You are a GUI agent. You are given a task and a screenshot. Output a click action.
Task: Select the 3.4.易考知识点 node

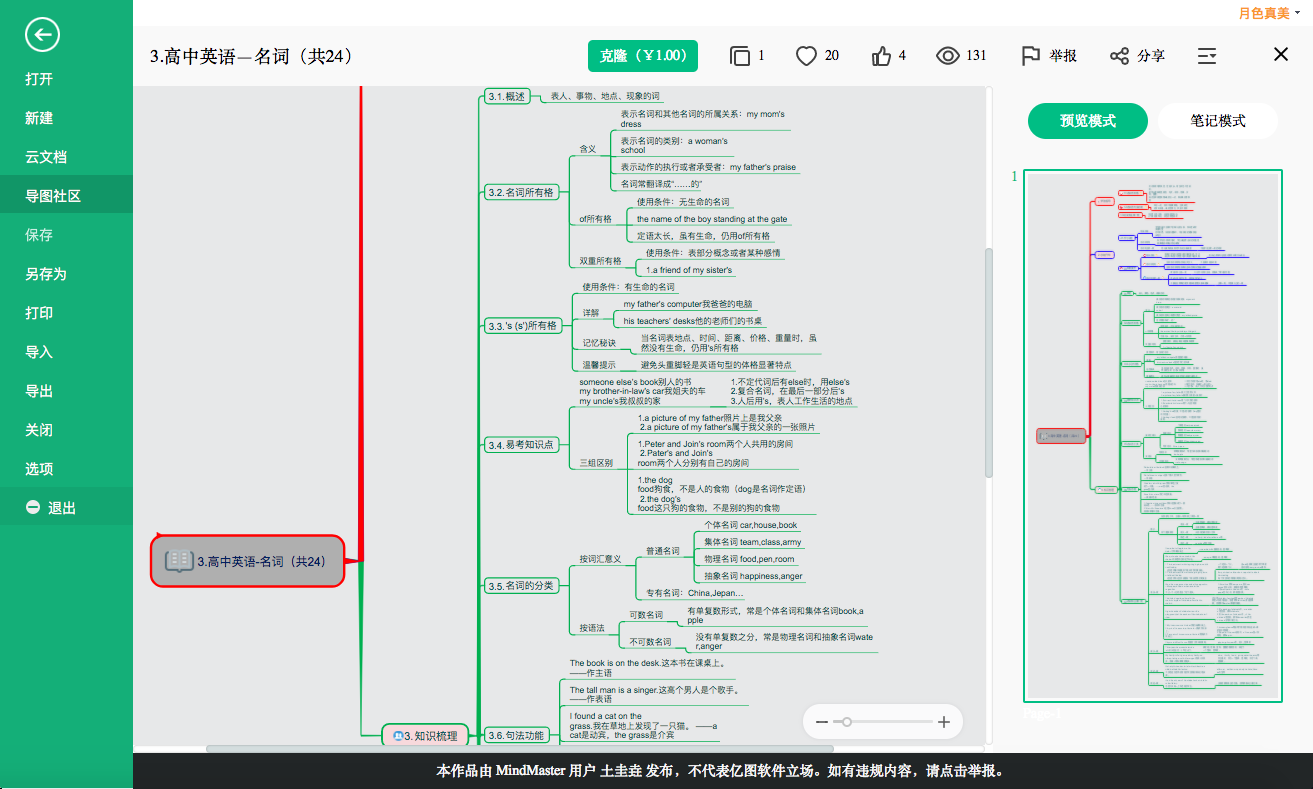tap(521, 445)
